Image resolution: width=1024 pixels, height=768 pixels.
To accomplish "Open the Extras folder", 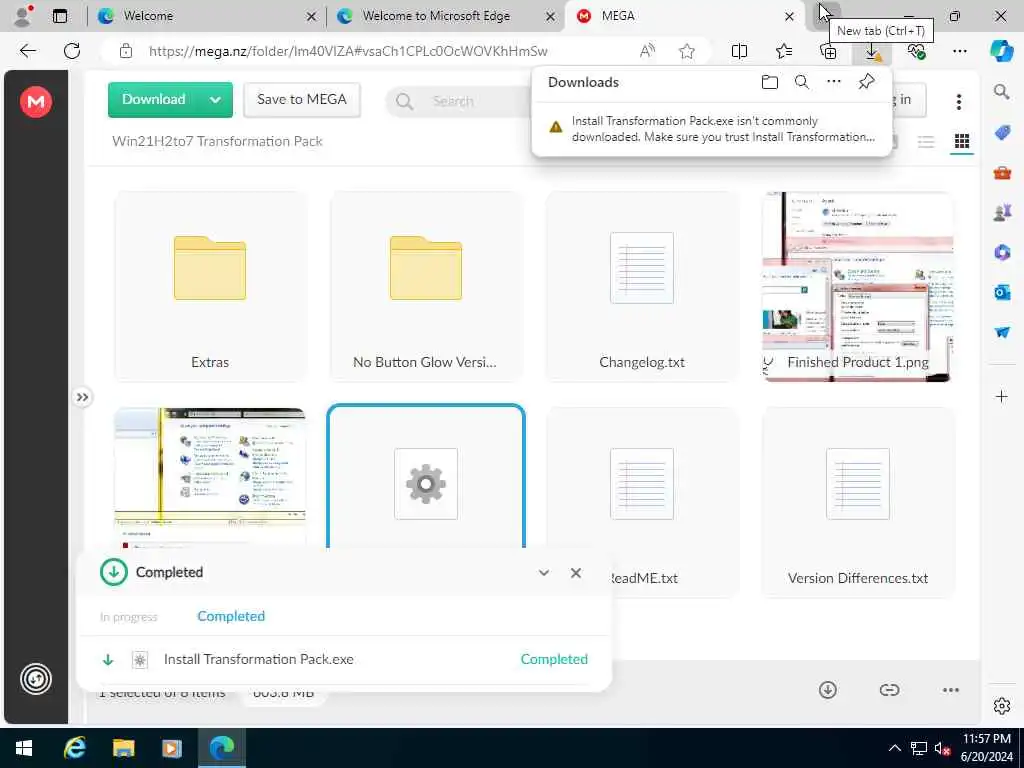I will [210, 287].
